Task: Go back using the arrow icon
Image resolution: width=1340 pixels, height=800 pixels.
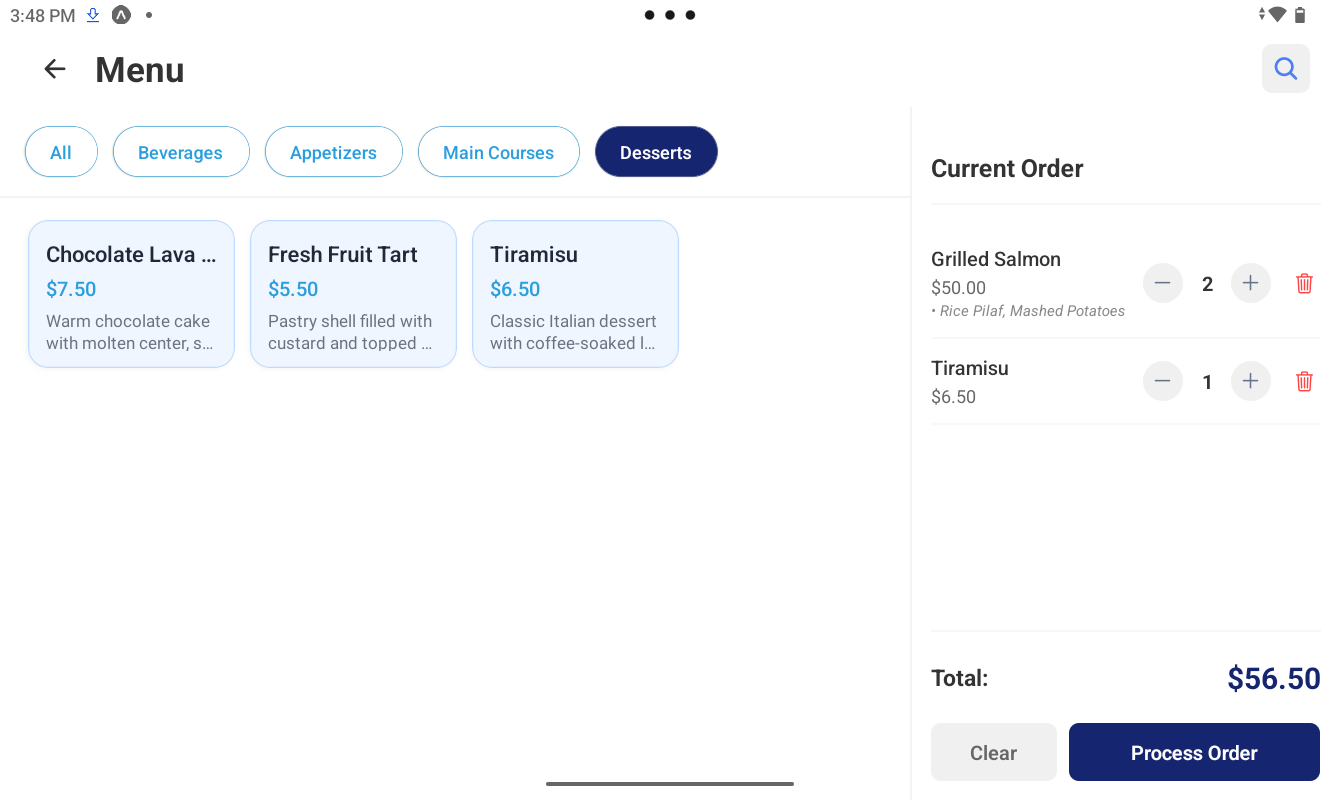Action: tap(54, 69)
